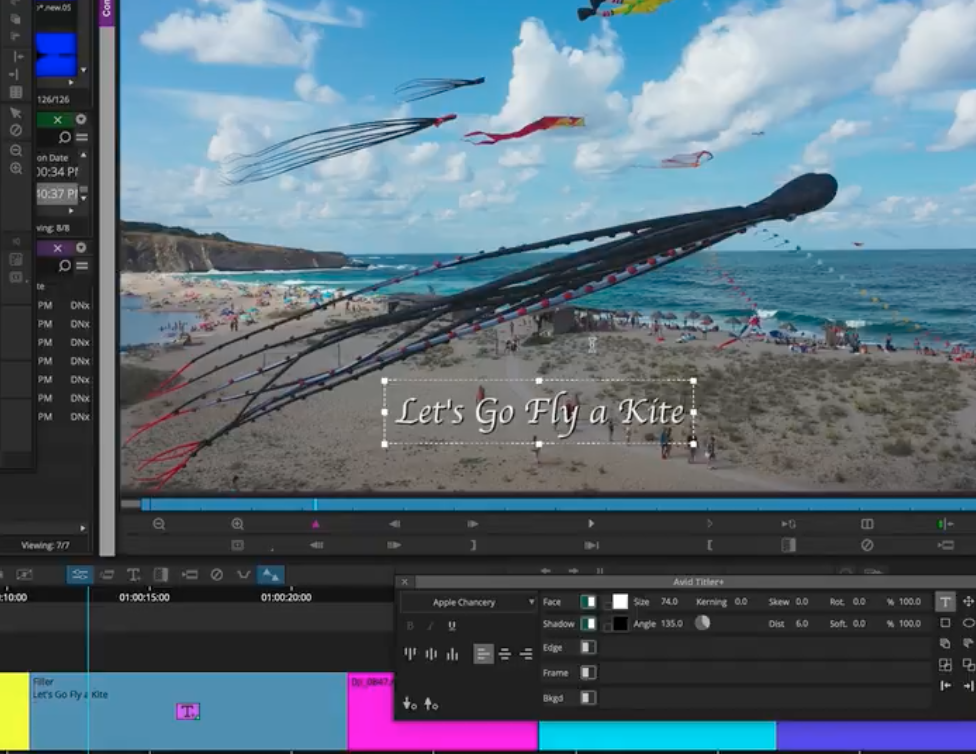The image size is (976, 754).
Task: Click the Avid Titler+ panel title bar
Action: point(700,579)
